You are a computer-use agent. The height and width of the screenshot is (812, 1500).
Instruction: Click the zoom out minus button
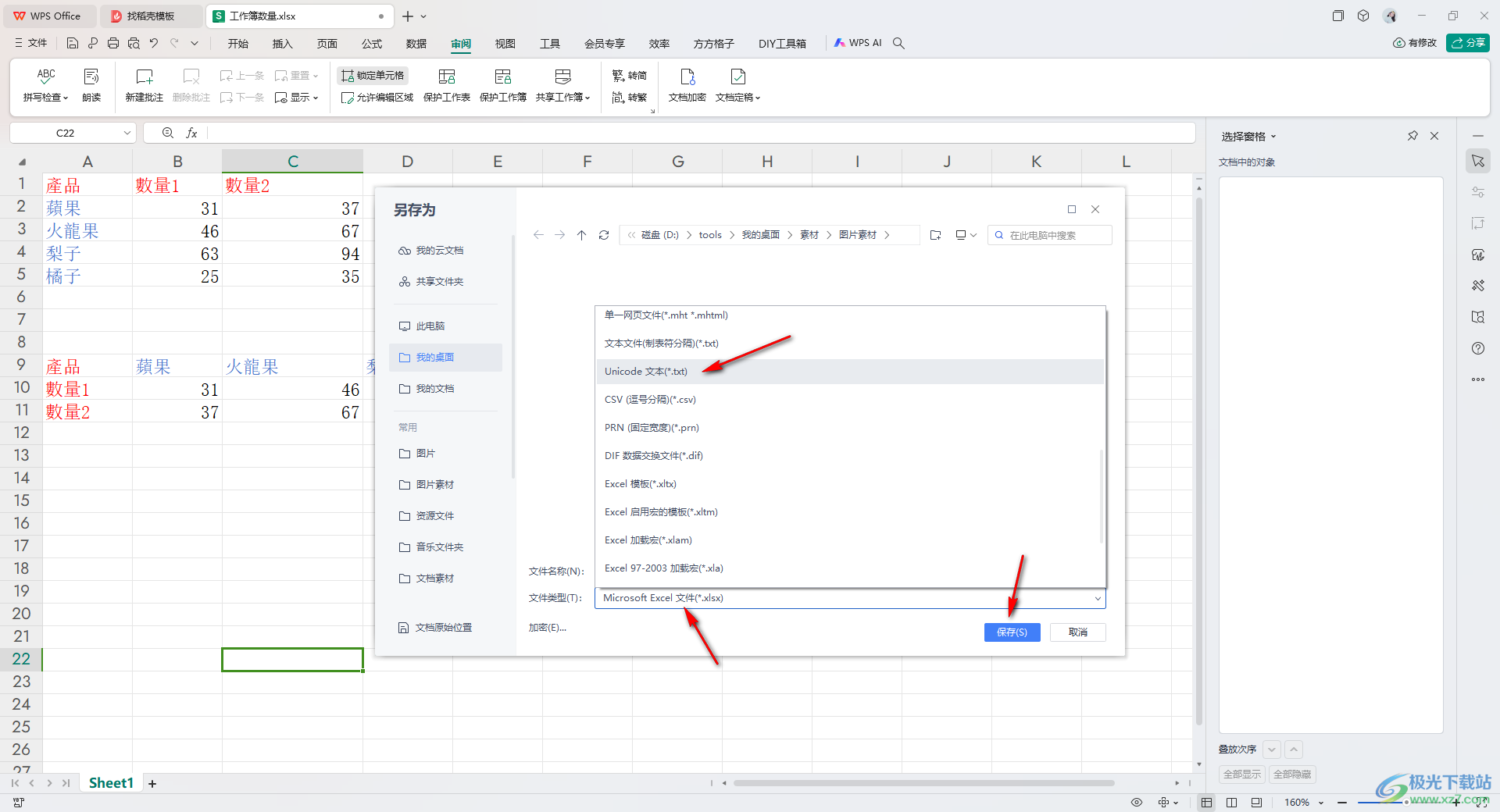point(1342,803)
